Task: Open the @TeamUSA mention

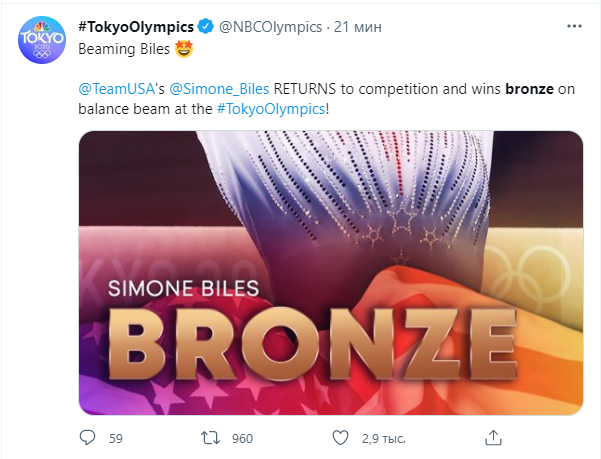Action: coord(110,90)
